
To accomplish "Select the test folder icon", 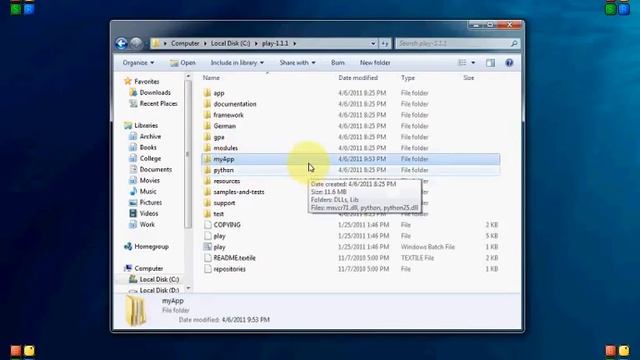I will pos(207,214).
